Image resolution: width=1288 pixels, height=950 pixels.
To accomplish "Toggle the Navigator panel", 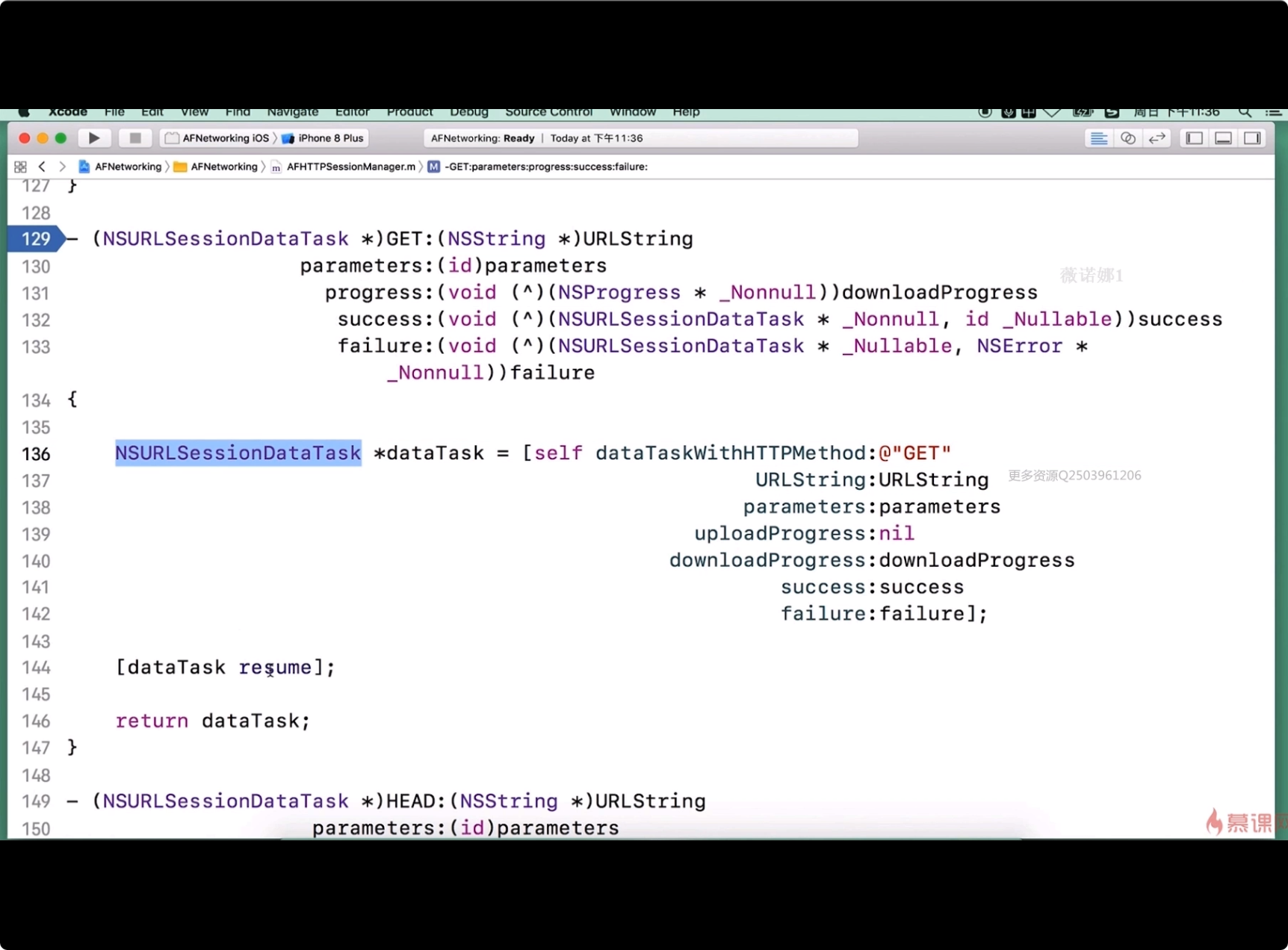I will [x=1194, y=138].
